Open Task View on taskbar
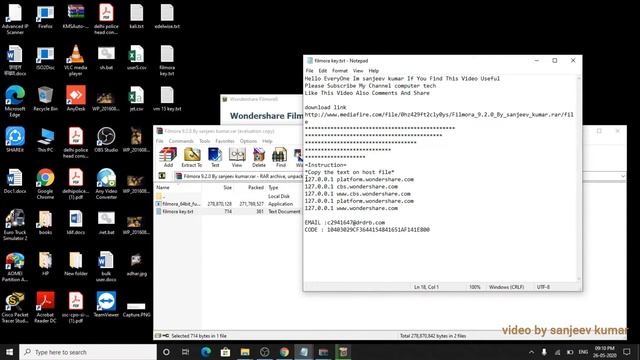The height and width of the screenshot is (360, 640). point(185,351)
